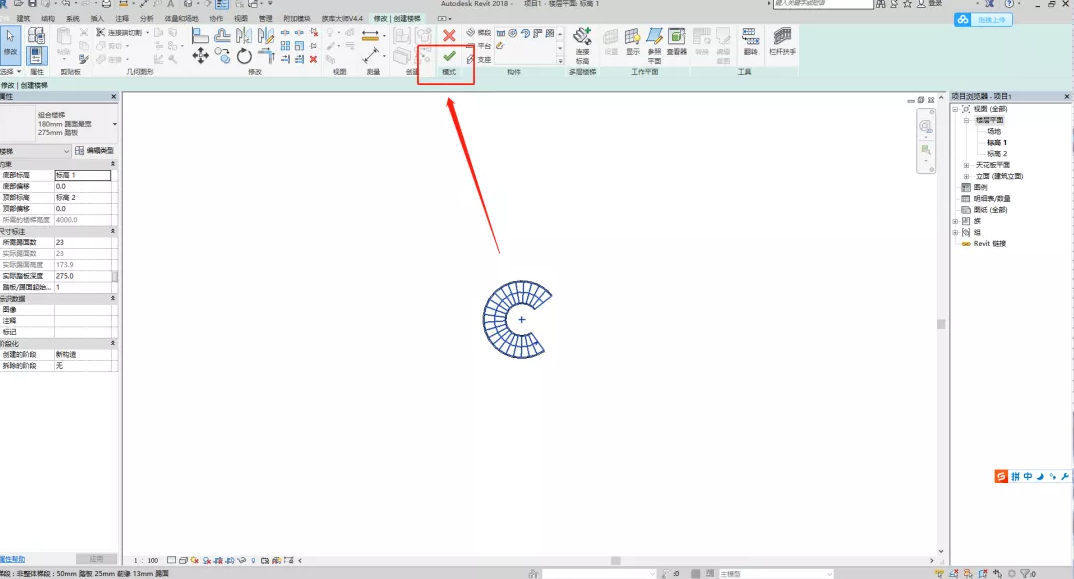Image resolution: width=1074 pixels, height=579 pixels.
Task: Click the green checkmark Finish Edit Mode
Action: tap(449, 56)
